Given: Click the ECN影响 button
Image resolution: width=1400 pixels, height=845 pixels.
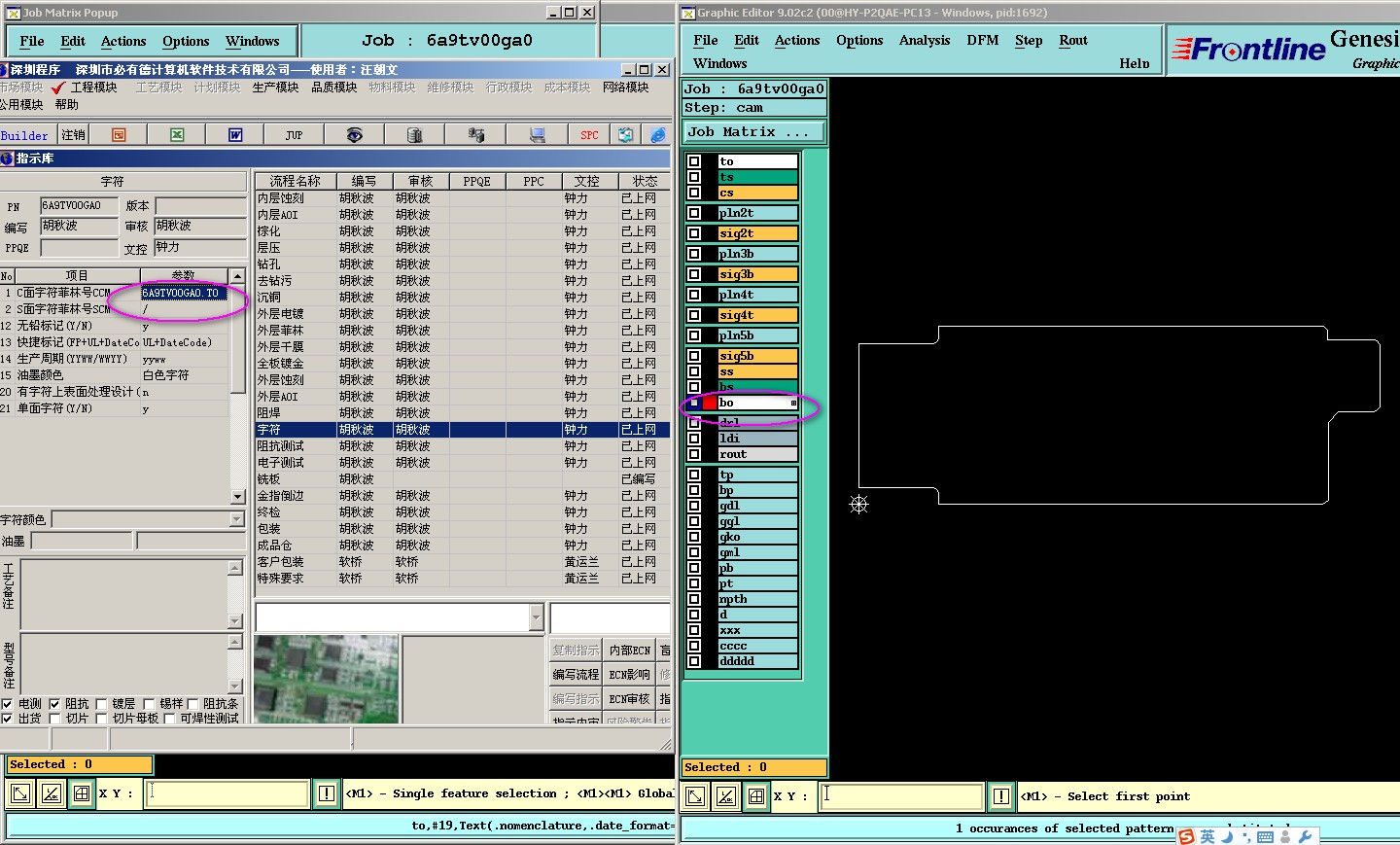Looking at the screenshot, I should point(629,675).
